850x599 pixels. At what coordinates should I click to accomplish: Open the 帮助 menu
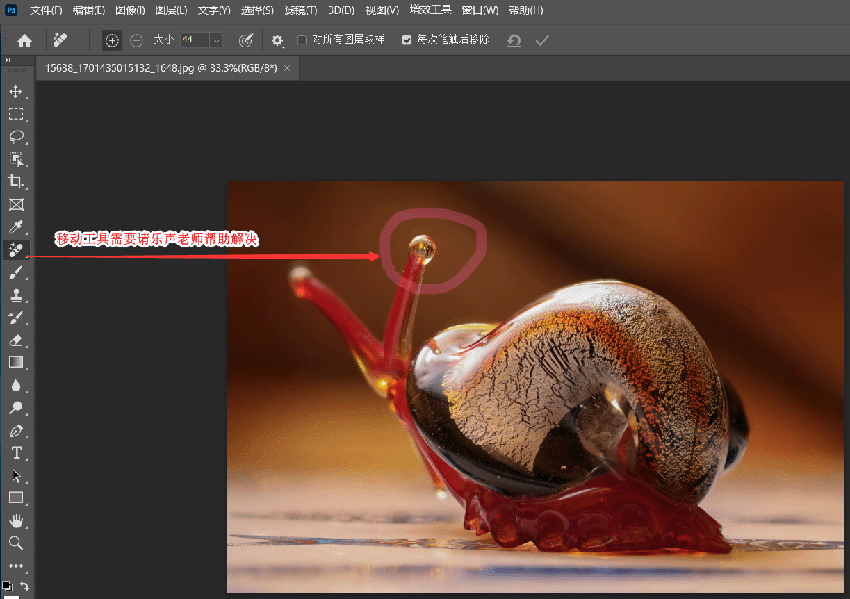[526, 10]
